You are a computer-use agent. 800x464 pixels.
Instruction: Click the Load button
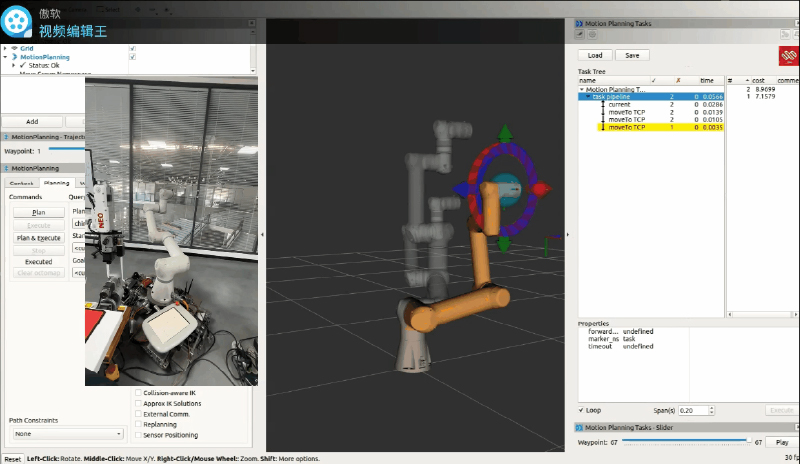click(595, 55)
